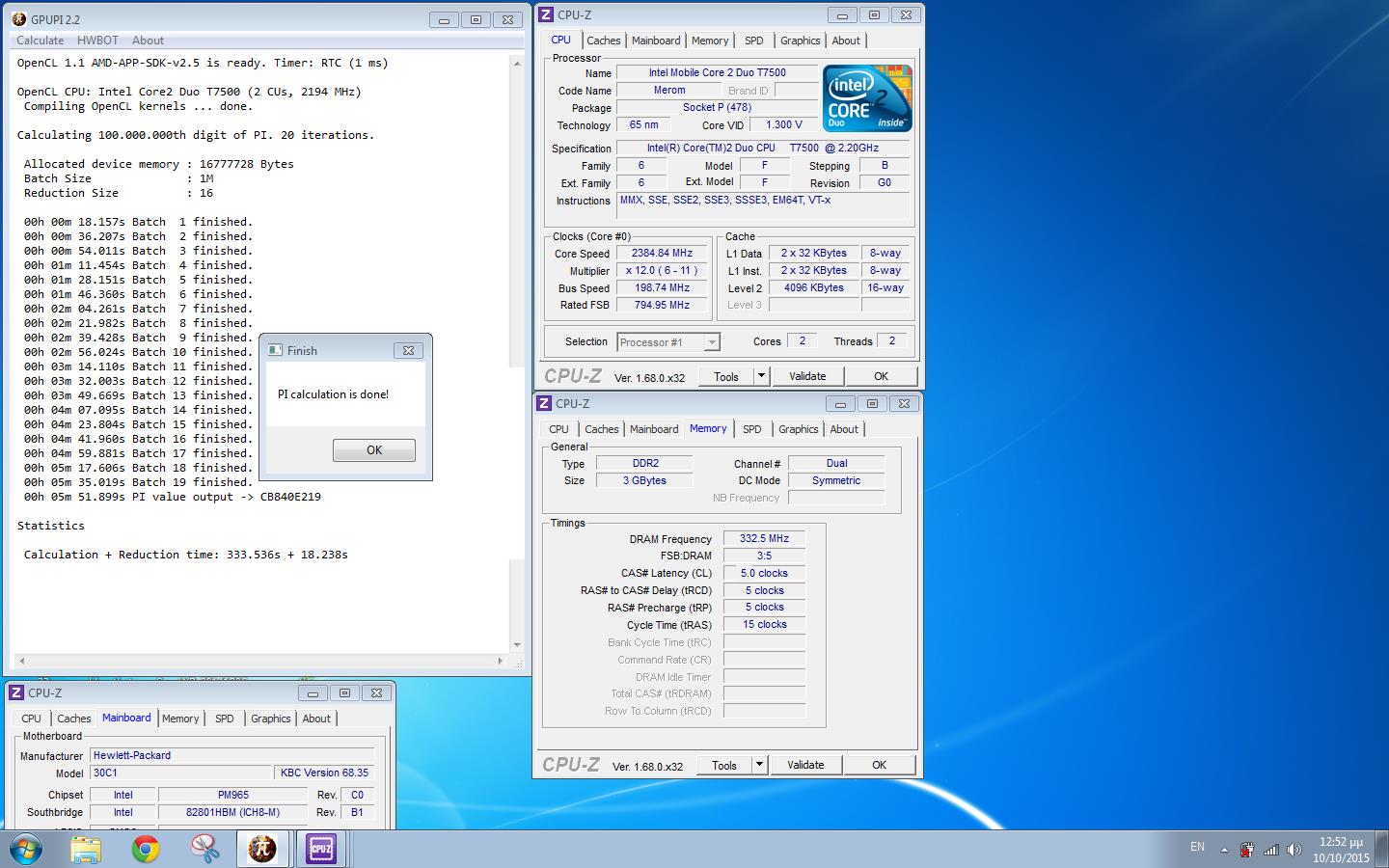Open the HWBOT menu in GPUPI
Image resolution: width=1389 pixels, height=868 pixels.
[97, 41]
